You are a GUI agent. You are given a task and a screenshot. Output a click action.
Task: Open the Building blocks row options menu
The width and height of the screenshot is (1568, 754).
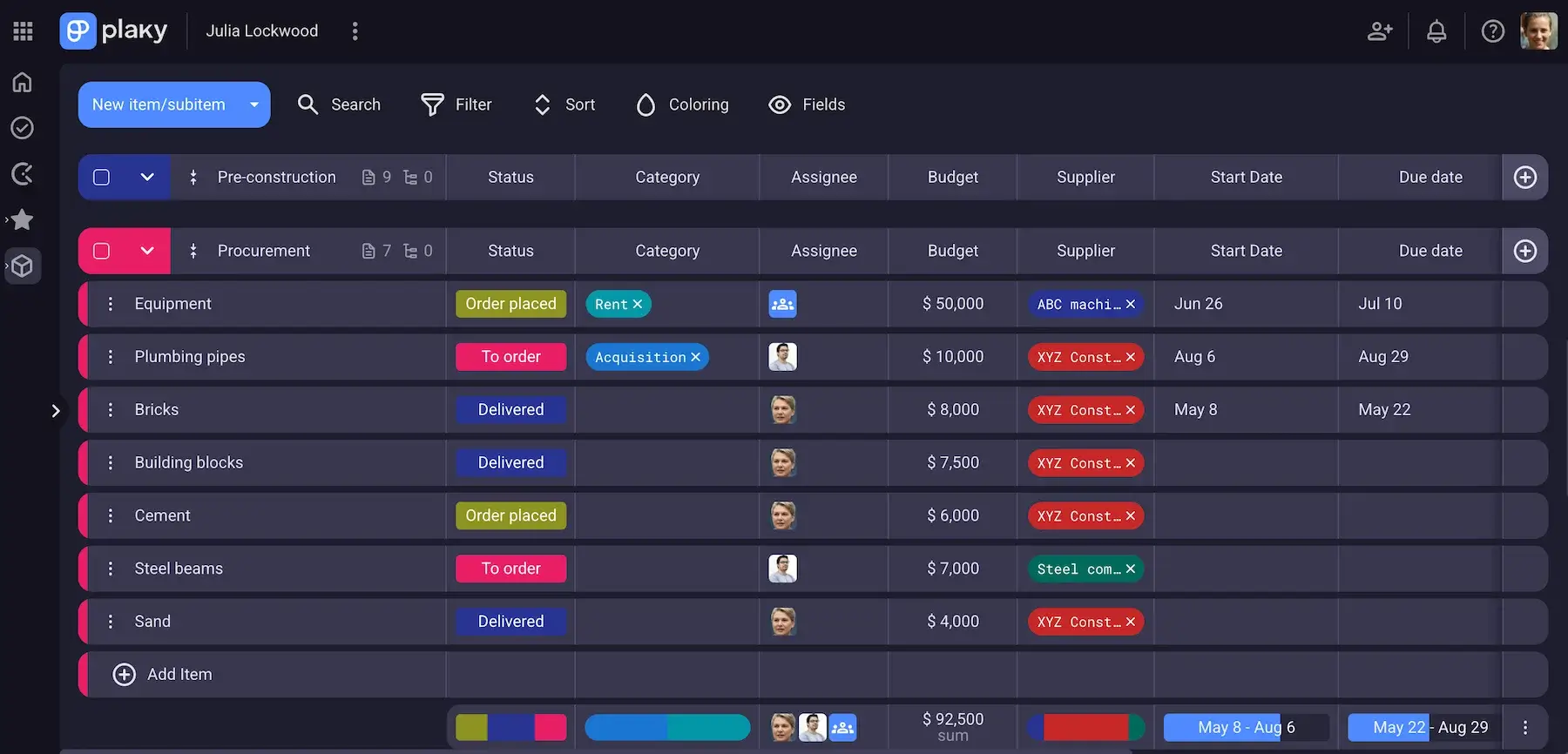click(x=111, y=462)
